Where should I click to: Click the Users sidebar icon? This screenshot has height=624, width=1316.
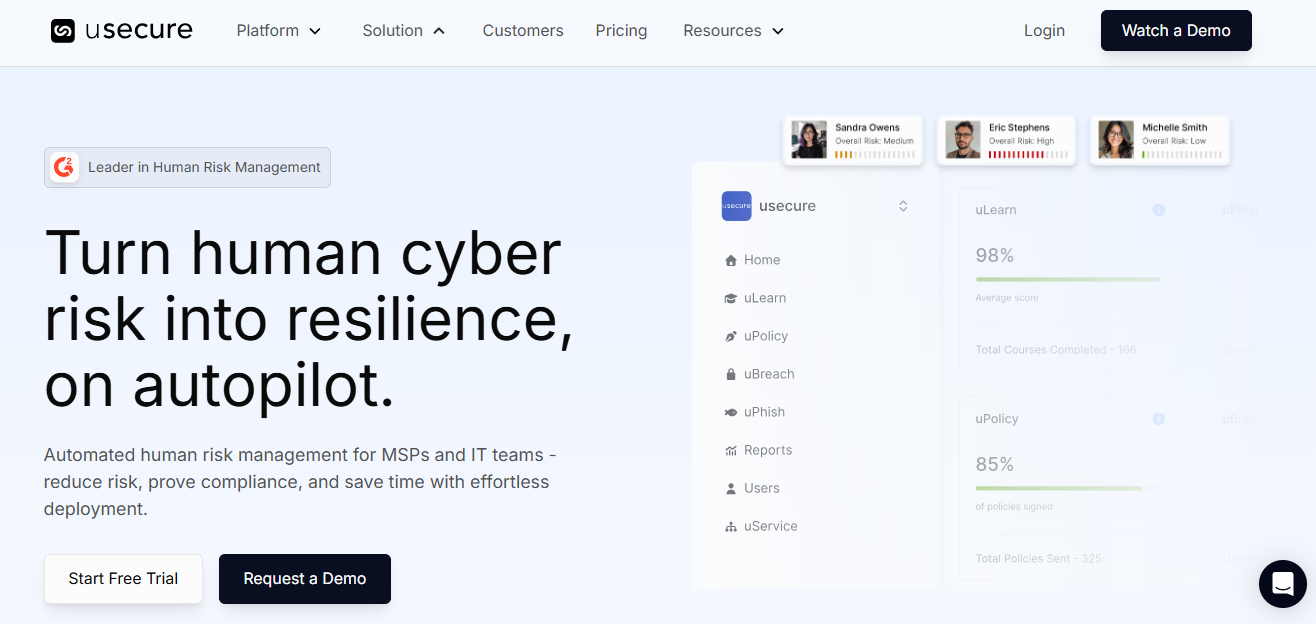pyautogui.click(x=731, y=487)
